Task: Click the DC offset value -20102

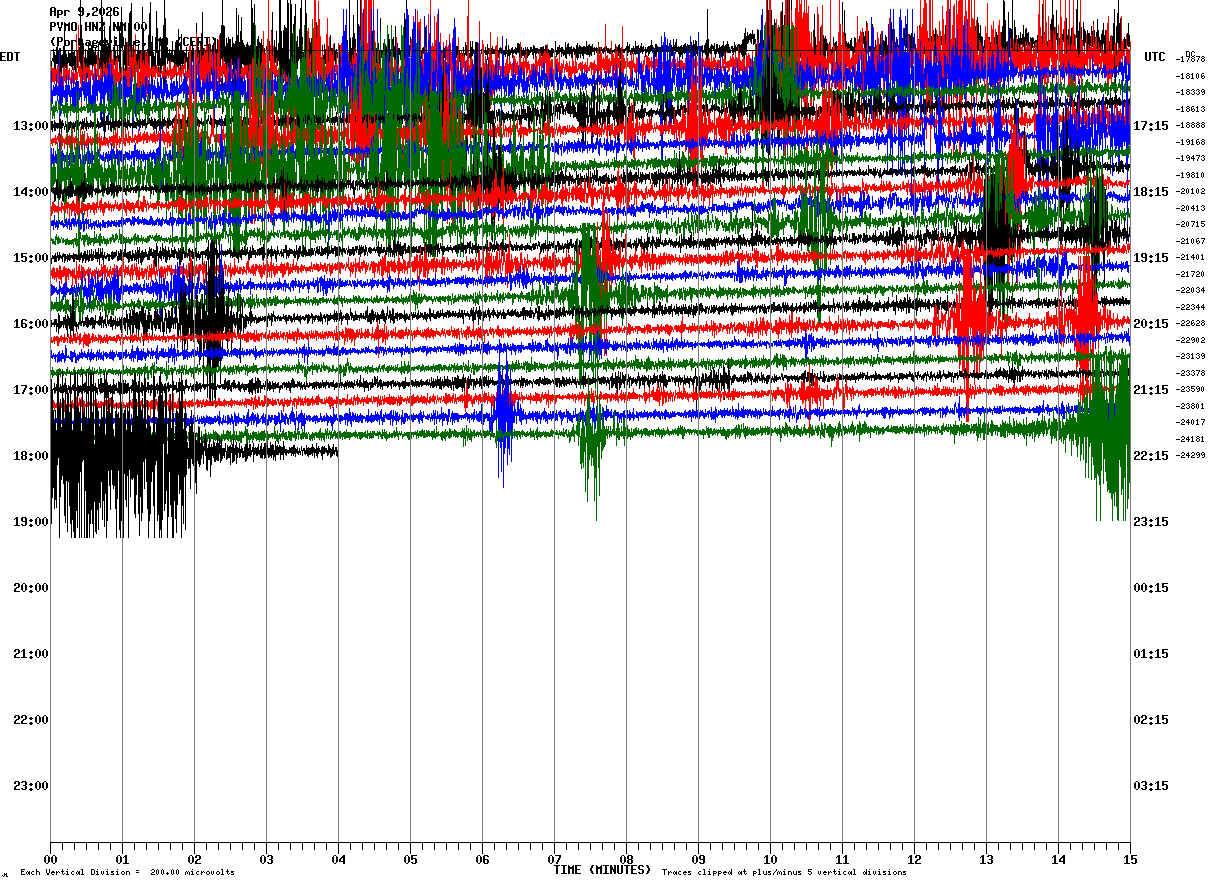Action: 1191,192
